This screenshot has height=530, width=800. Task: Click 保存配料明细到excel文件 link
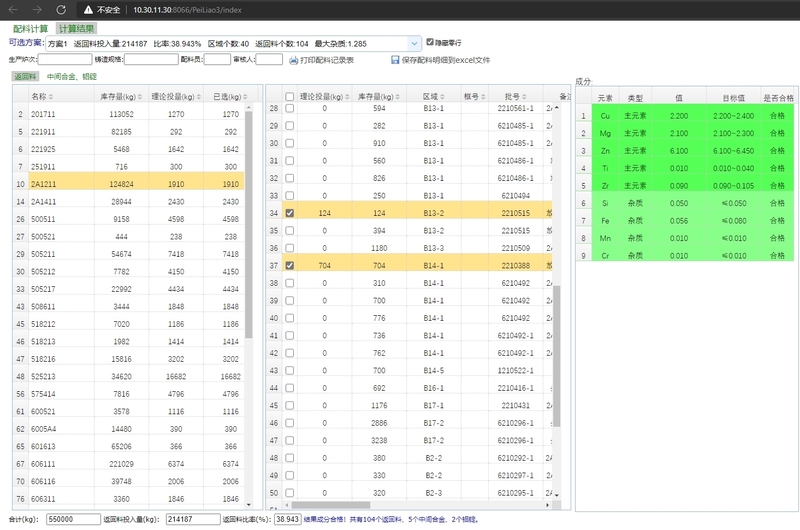[x=445, y=60]
